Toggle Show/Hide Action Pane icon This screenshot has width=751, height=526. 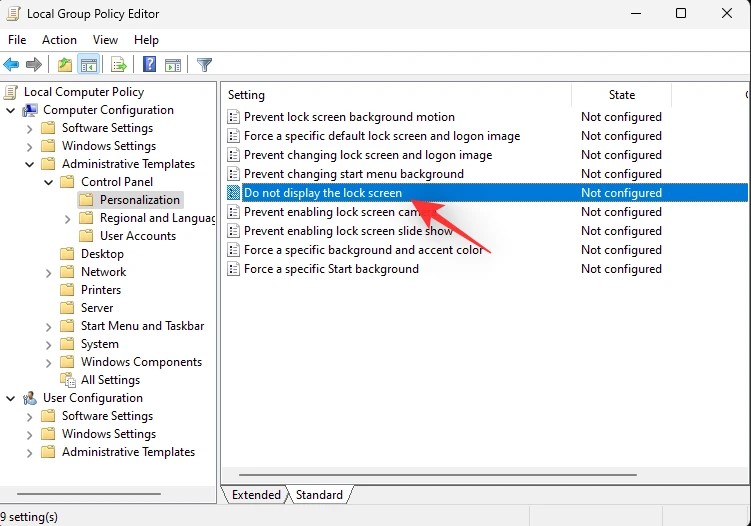point(172,65)
